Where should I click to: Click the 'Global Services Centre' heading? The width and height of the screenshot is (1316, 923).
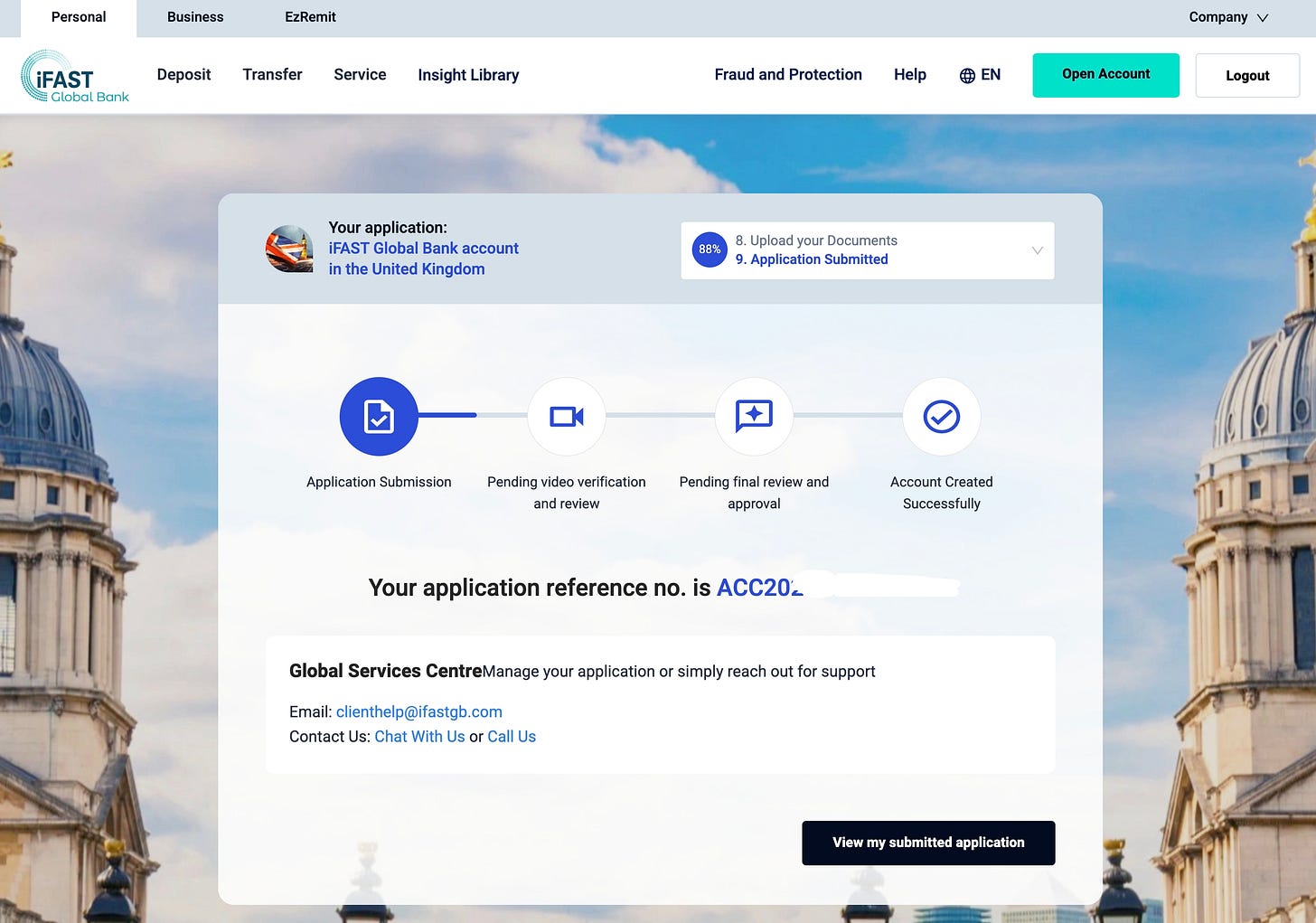[x=386, y=671]
